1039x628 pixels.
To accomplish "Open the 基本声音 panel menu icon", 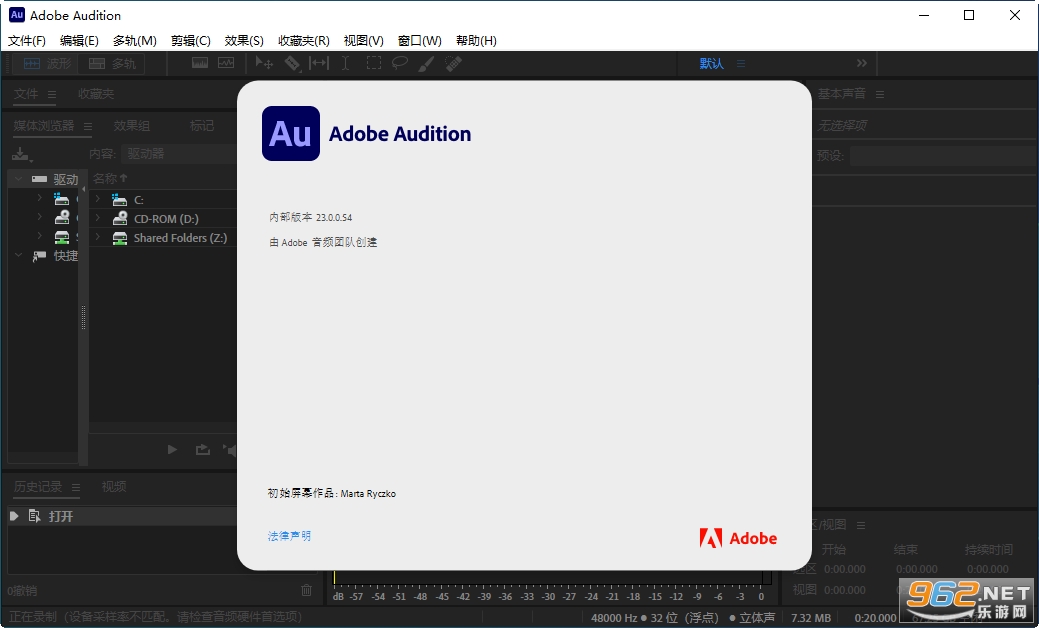I will [880, 94].
